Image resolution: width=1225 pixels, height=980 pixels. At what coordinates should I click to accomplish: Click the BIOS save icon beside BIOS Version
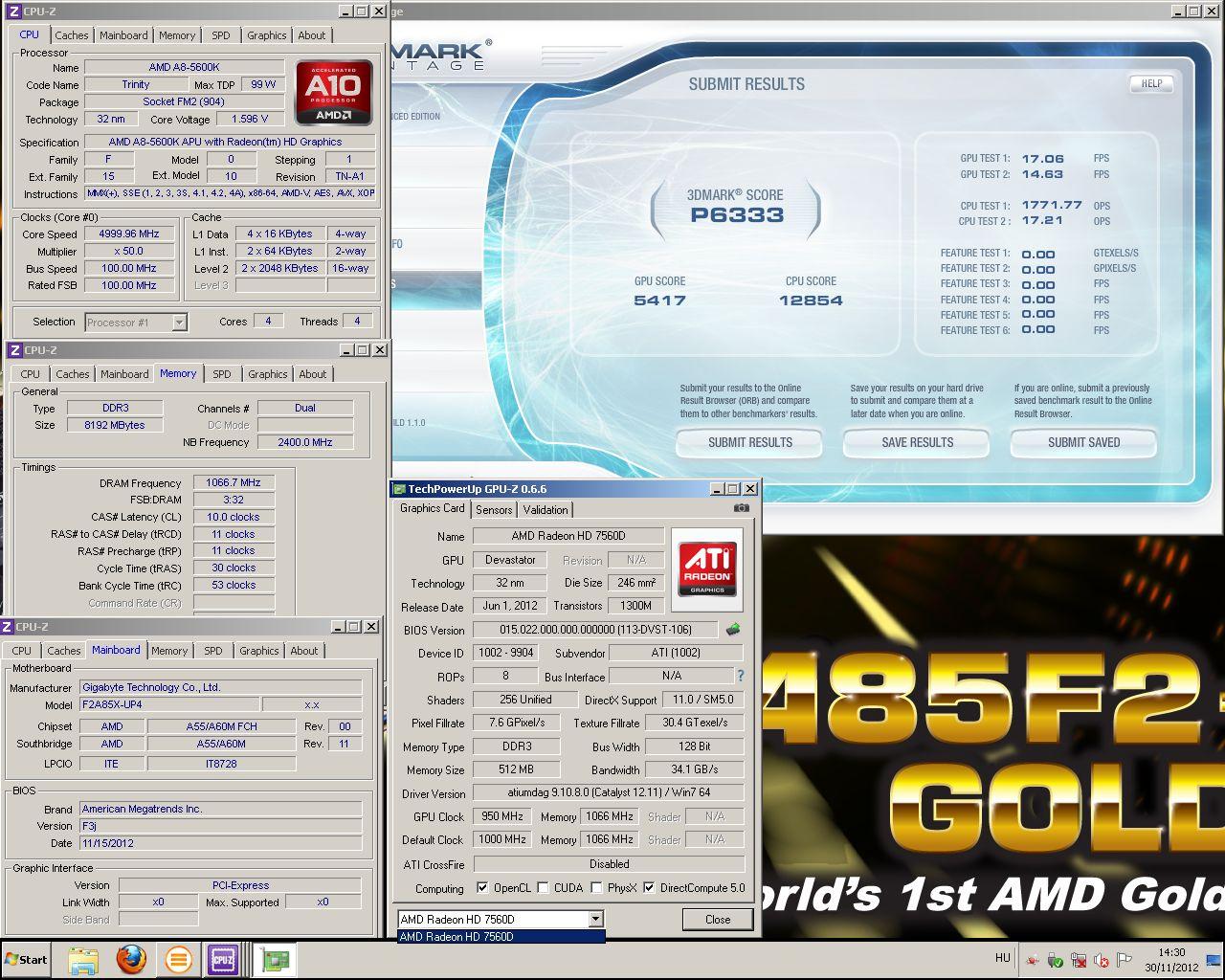733,630
